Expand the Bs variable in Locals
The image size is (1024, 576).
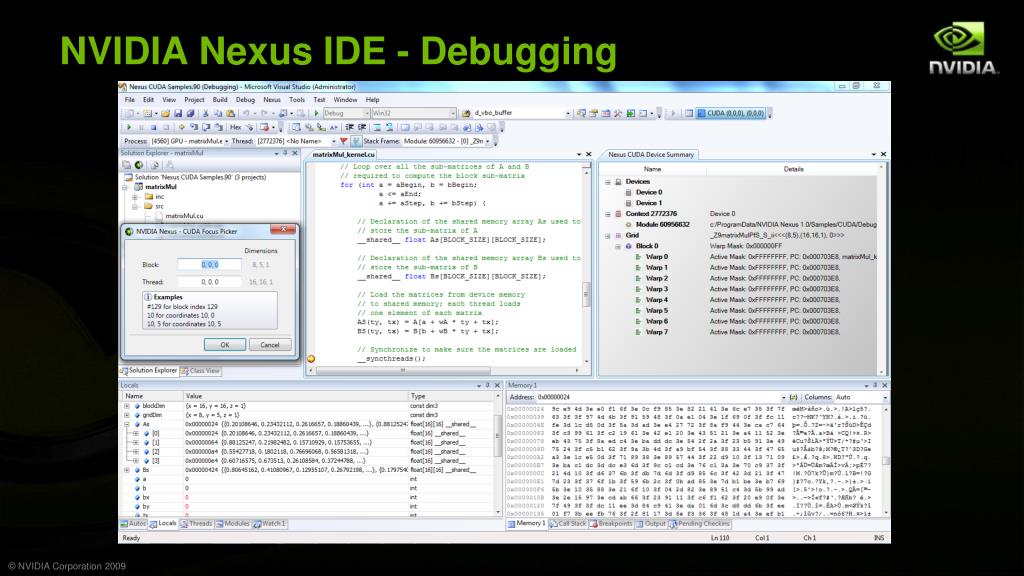[x=127, y=470]
